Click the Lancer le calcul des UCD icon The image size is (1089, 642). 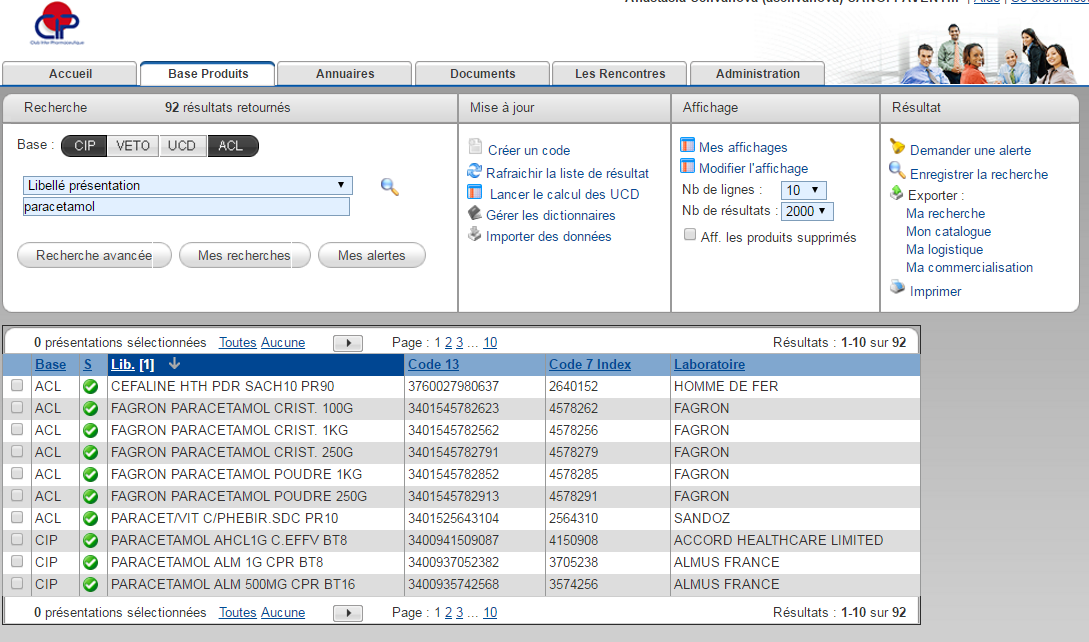tap(474, 192)
